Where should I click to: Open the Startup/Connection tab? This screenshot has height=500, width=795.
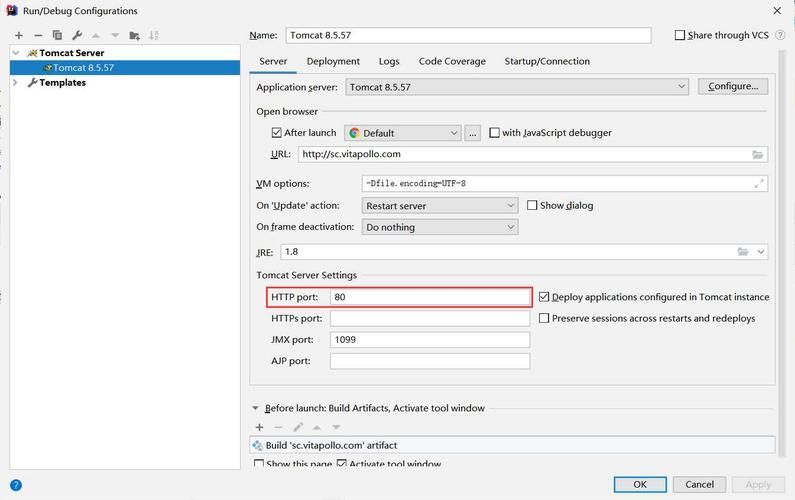pyautogui.click(x=547, y=61)
